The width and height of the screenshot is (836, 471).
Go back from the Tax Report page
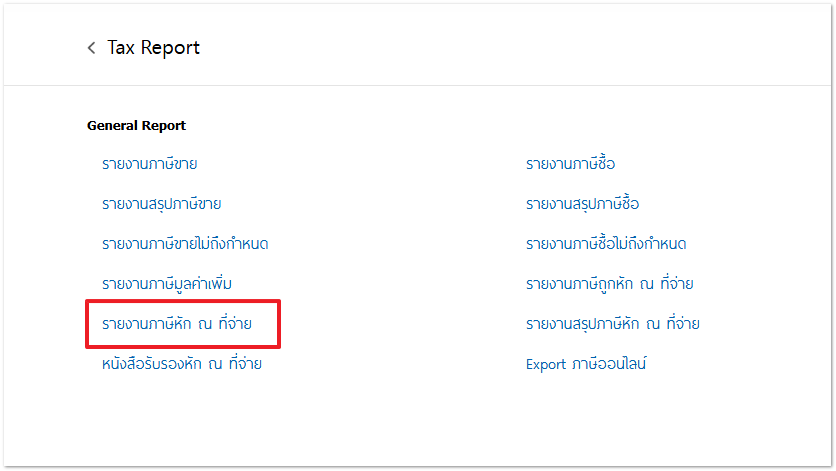pos(92,48)
